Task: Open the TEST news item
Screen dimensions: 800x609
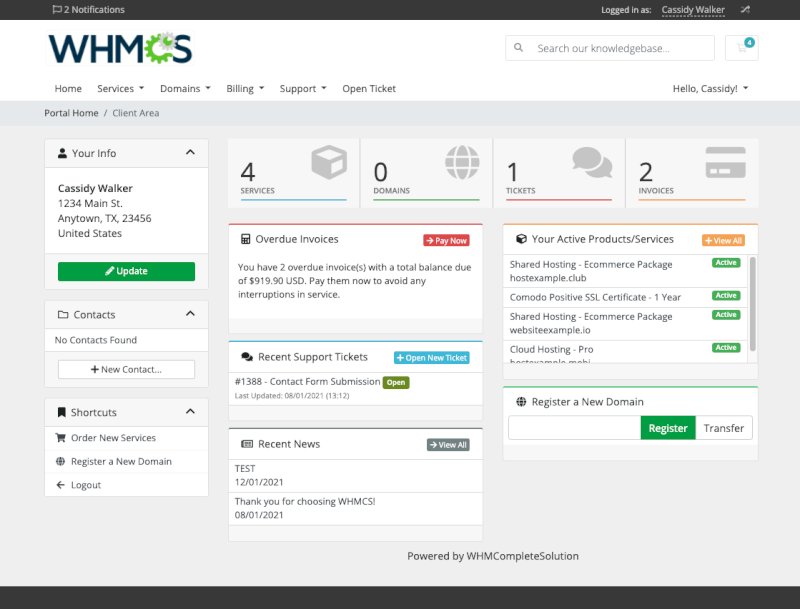Action: click(x=356, y=475)
